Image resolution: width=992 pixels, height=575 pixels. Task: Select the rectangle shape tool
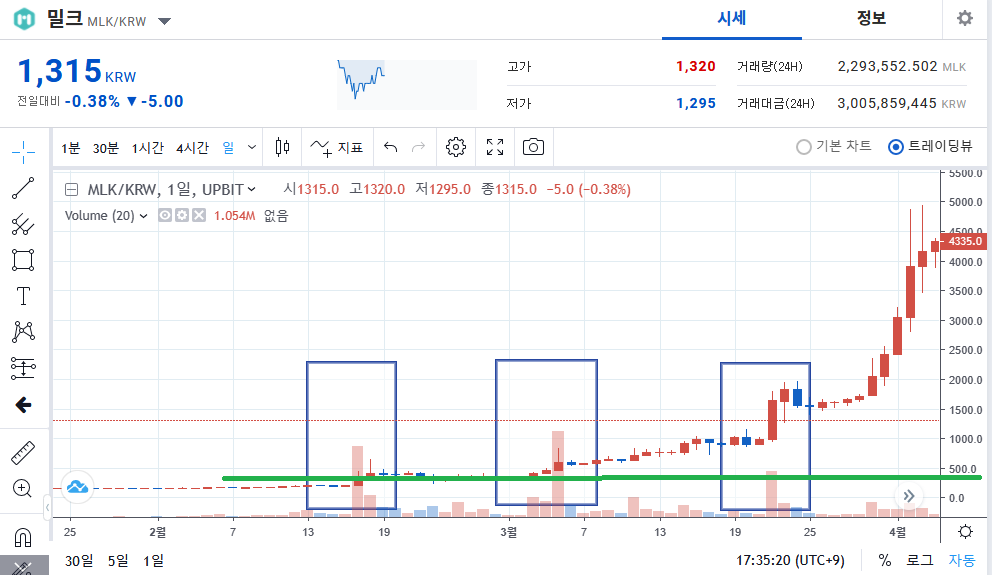click(x=23, y=260)
